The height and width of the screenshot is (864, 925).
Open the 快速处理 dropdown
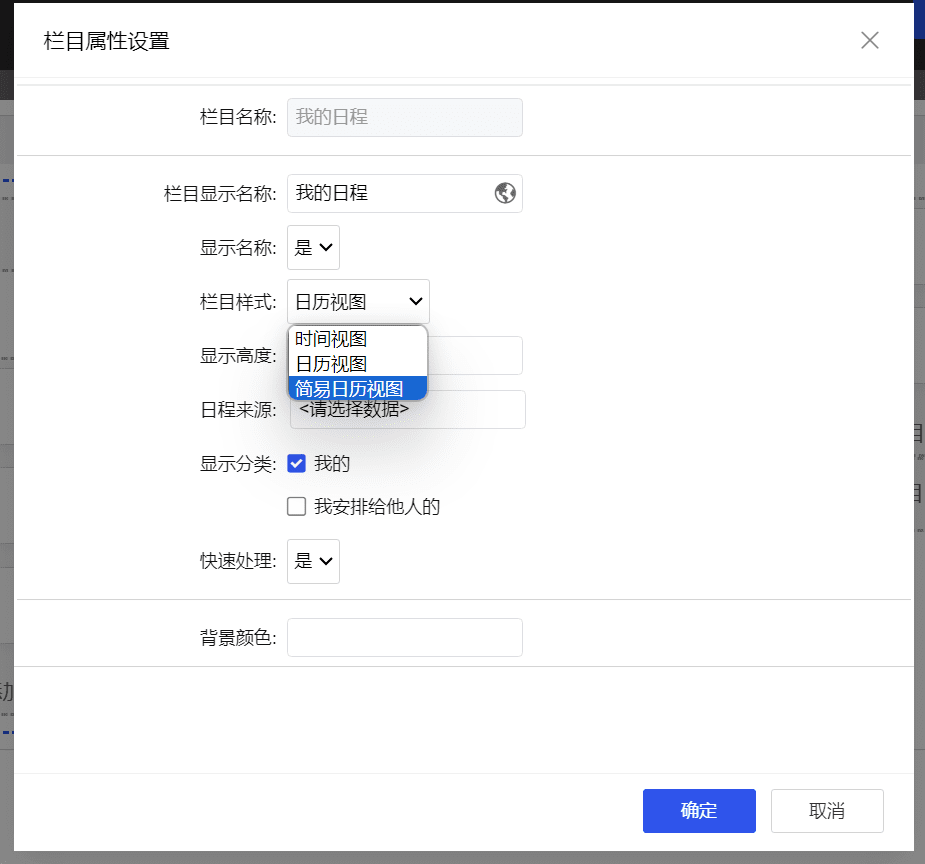tap(313, 561)
